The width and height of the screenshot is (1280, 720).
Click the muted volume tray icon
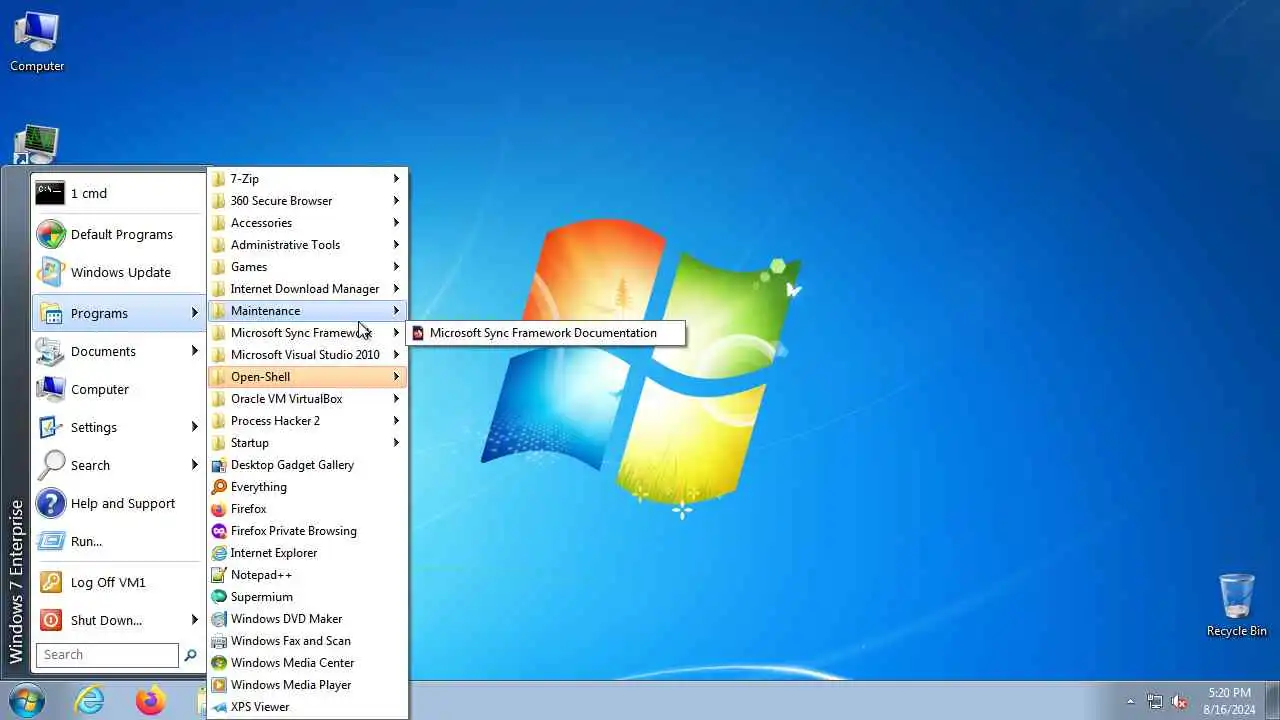coord(1180,701)
